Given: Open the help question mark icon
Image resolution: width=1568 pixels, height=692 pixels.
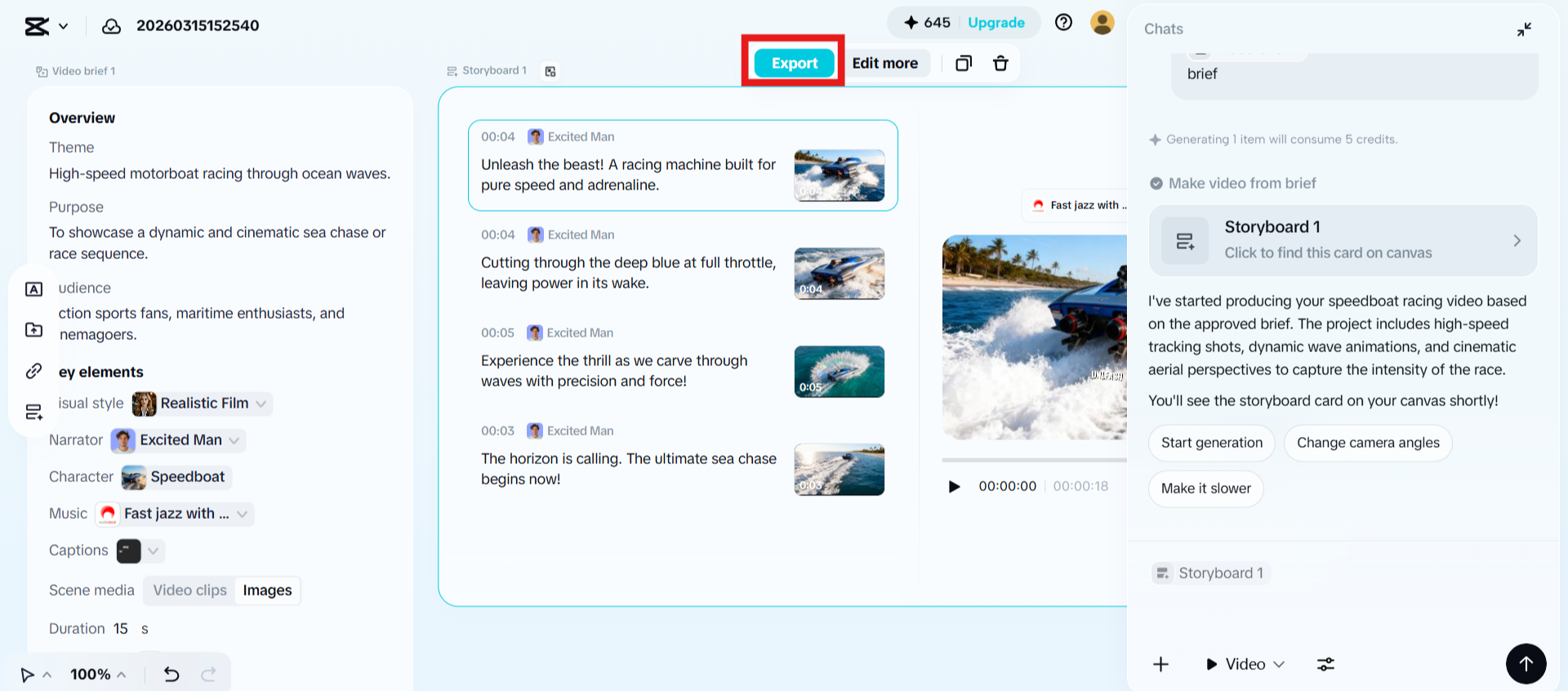Looking at the screenshot, I should [x=1063, y=23].
